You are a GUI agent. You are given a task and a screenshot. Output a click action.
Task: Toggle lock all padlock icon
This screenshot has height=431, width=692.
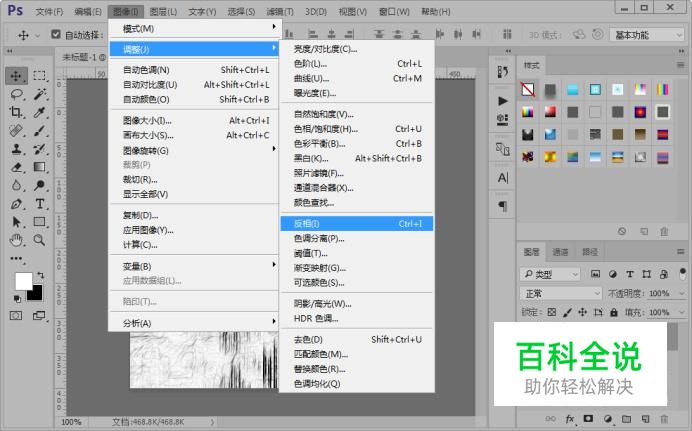[614, 312]
